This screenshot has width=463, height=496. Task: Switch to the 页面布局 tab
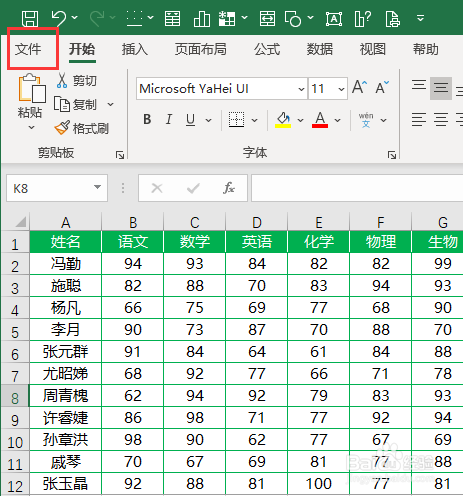click(x=201, y=49)
